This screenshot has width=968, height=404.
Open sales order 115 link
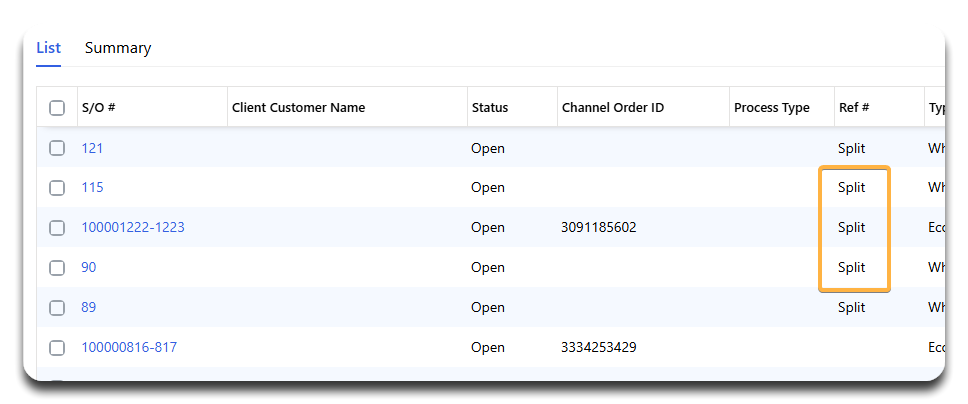click(92, 188)
